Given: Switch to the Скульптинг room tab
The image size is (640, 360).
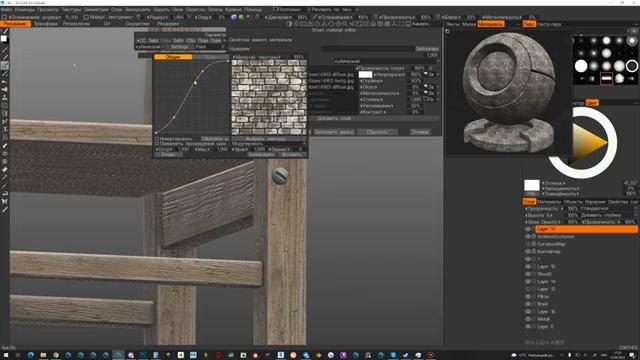Looking at the screenshot, I should click(x=137, y=24).
